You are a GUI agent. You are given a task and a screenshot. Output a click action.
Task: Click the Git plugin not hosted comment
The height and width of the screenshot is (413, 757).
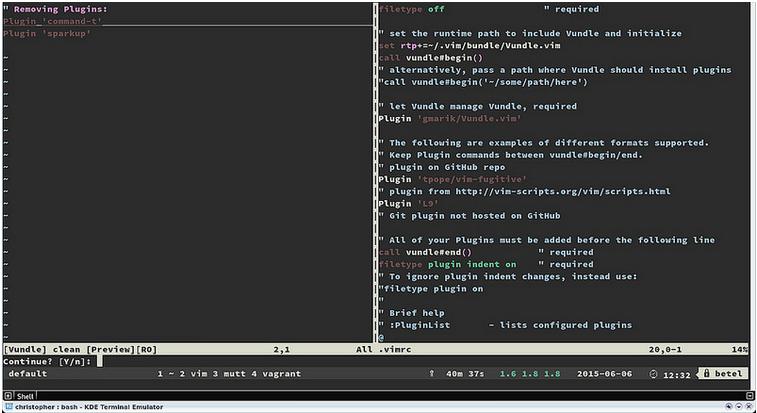[469, 216]
